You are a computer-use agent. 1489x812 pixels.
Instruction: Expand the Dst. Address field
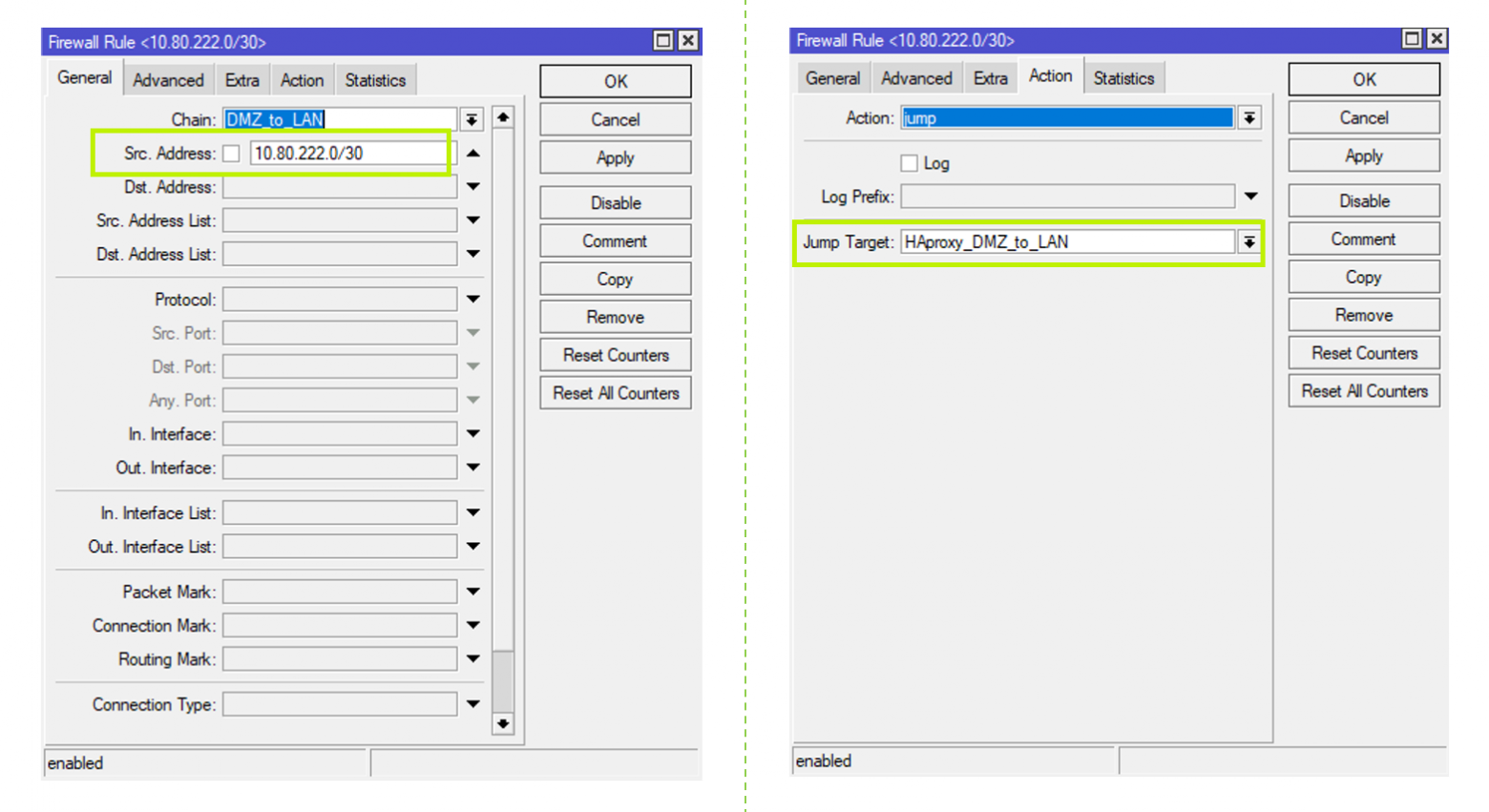[x=472, y=187]
